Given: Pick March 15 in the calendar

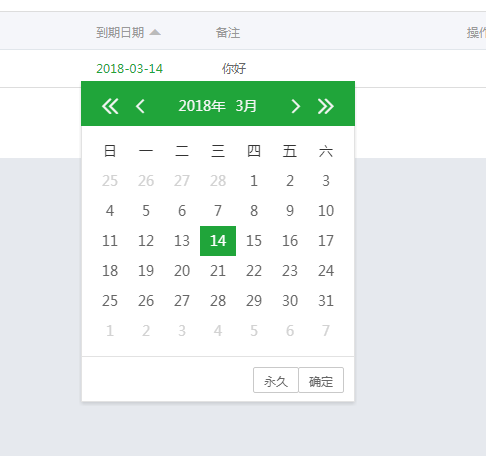Looking at the screenshot, I should (x=254, y=241).
